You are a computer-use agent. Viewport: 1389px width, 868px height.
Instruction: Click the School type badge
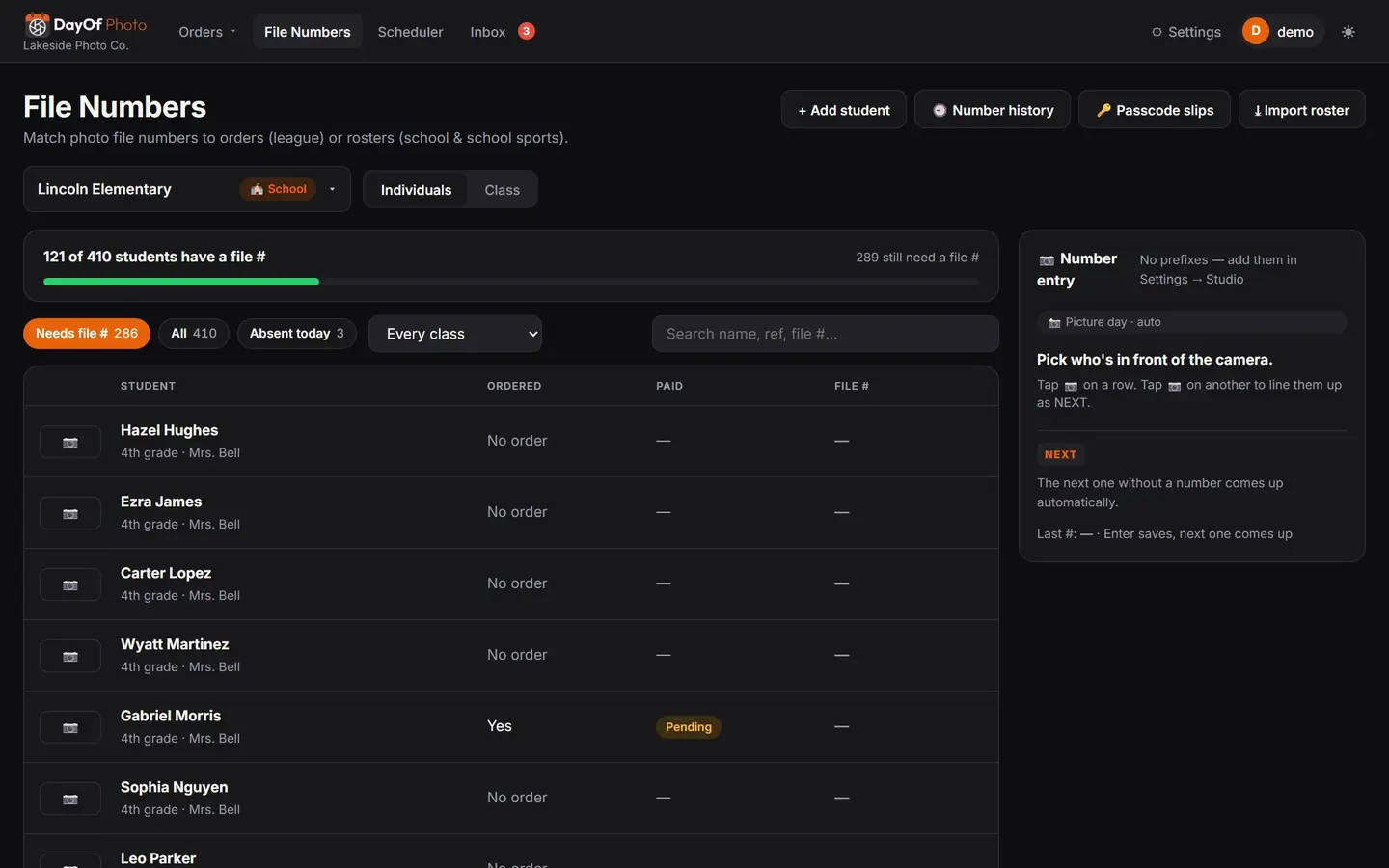[x=278, y=189]
